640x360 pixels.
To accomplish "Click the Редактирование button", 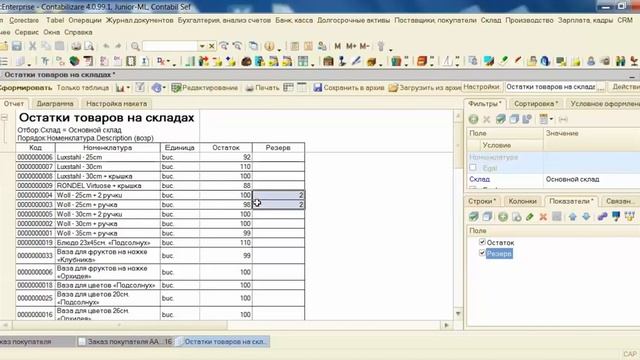I will pyautogui.click(x=205, y=87).
